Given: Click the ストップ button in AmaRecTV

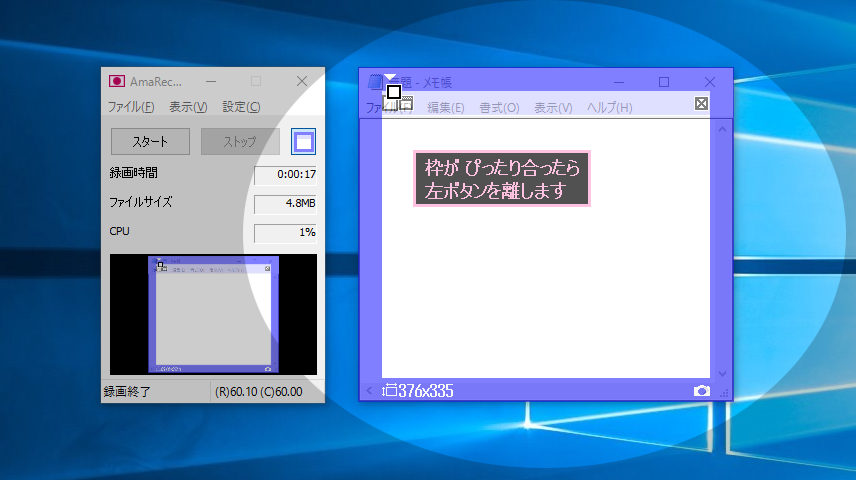Looking at the screenshot, I should coord(240,141).
